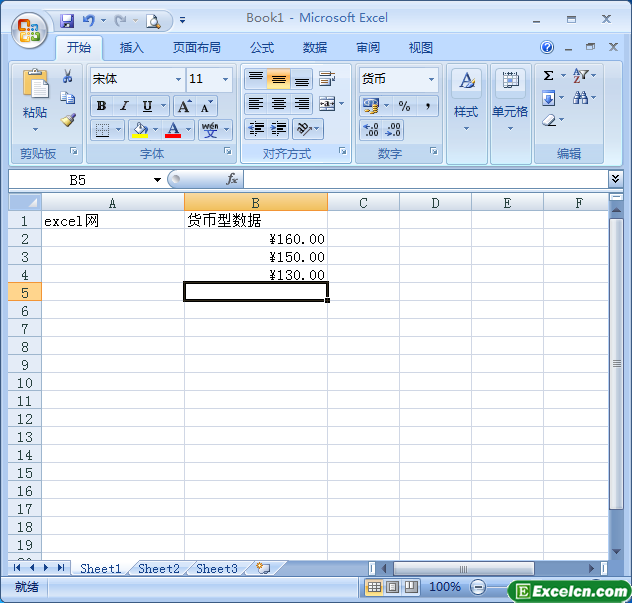Viewport: 632px width, 603px height.
Task: Select column C header
Action: [363, 202]
